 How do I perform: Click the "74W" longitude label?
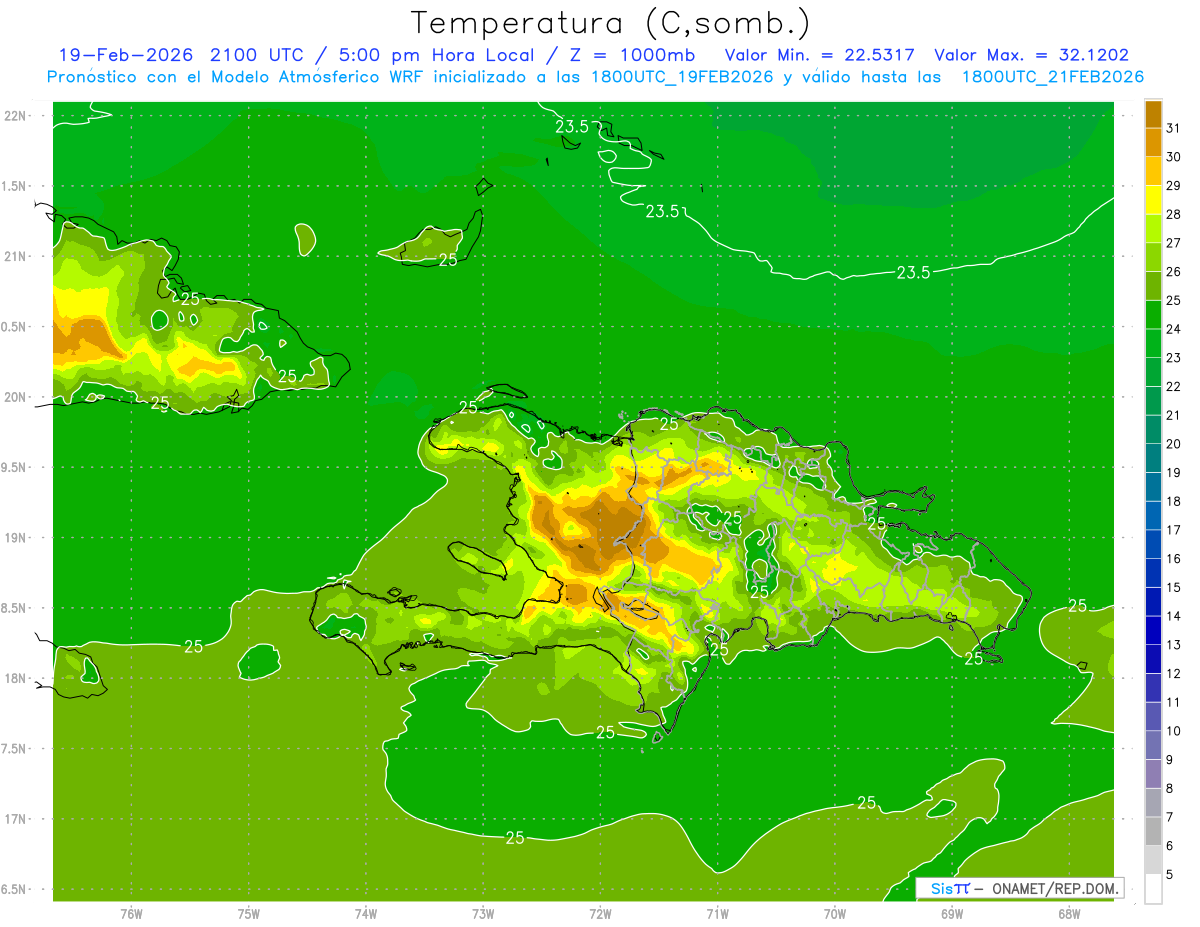365,912
